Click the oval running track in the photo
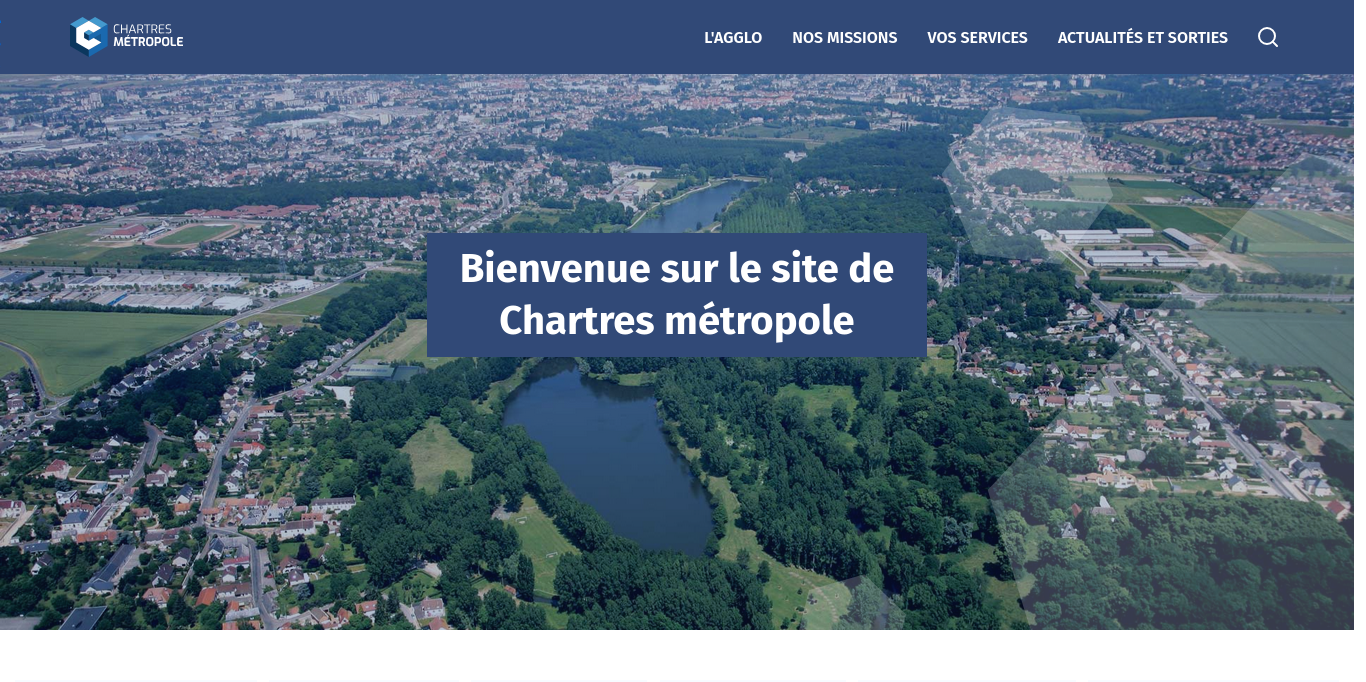This screenshot has width=1366, height=682. coord(195,234)
